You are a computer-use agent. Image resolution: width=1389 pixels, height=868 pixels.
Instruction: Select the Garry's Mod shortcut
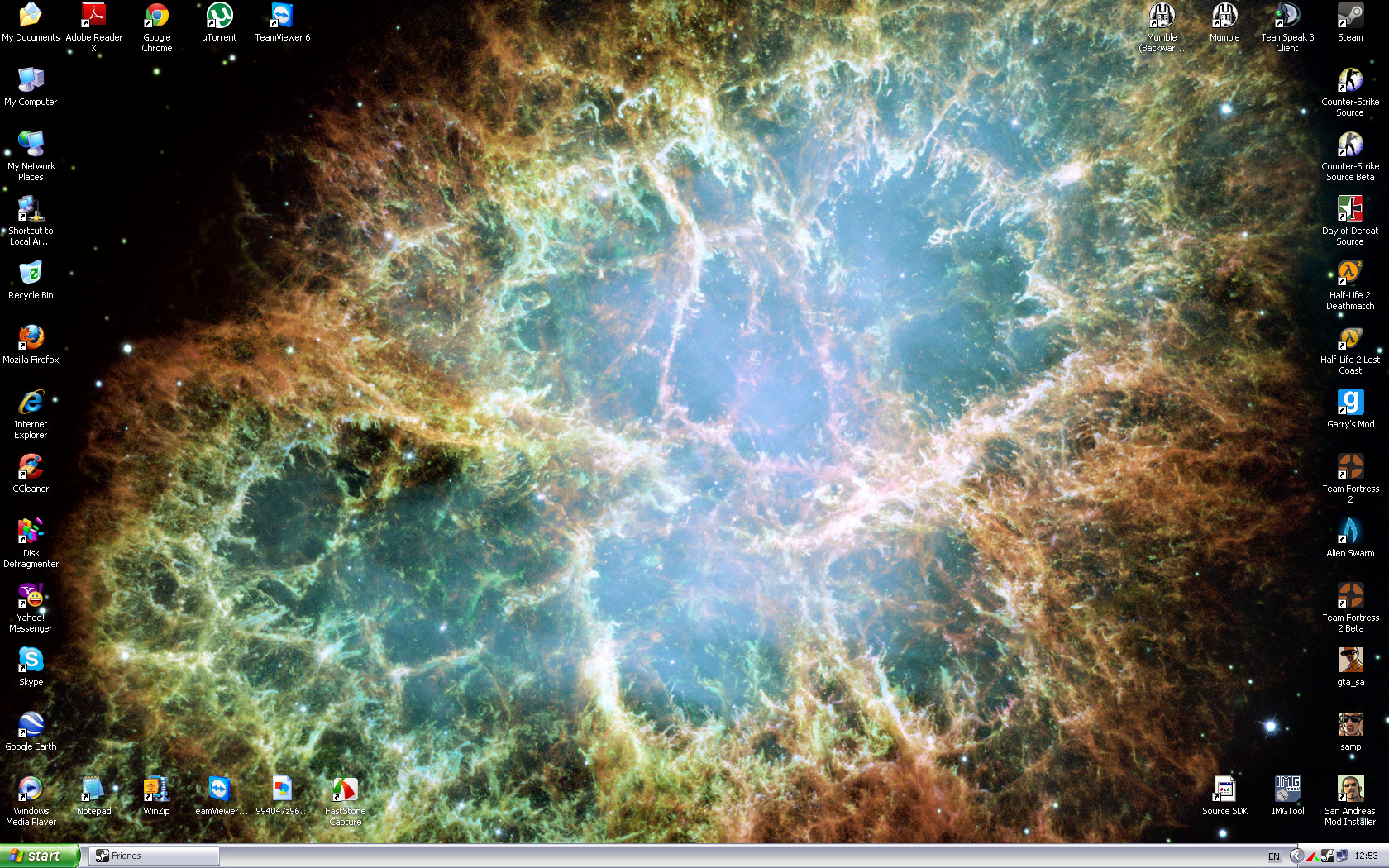coord(1350,409)
